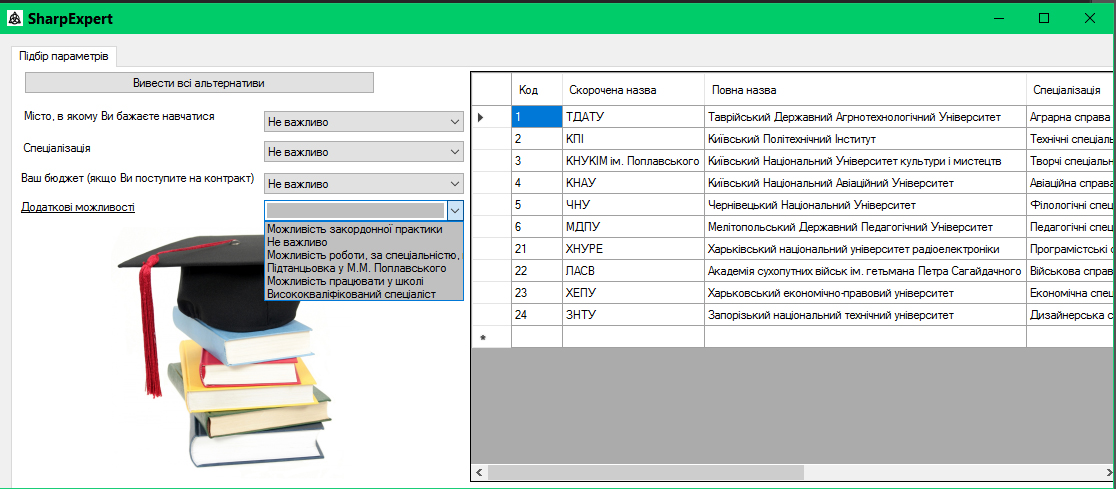The width and height of the screenshot is (1116, 489).
Task: Click the row selector arrow beside ТДАТУ
Action: click(481, 117)
